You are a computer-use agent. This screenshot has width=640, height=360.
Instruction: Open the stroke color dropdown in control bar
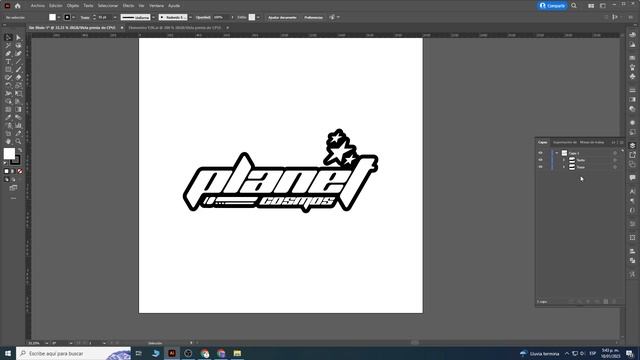pos(73,18)
